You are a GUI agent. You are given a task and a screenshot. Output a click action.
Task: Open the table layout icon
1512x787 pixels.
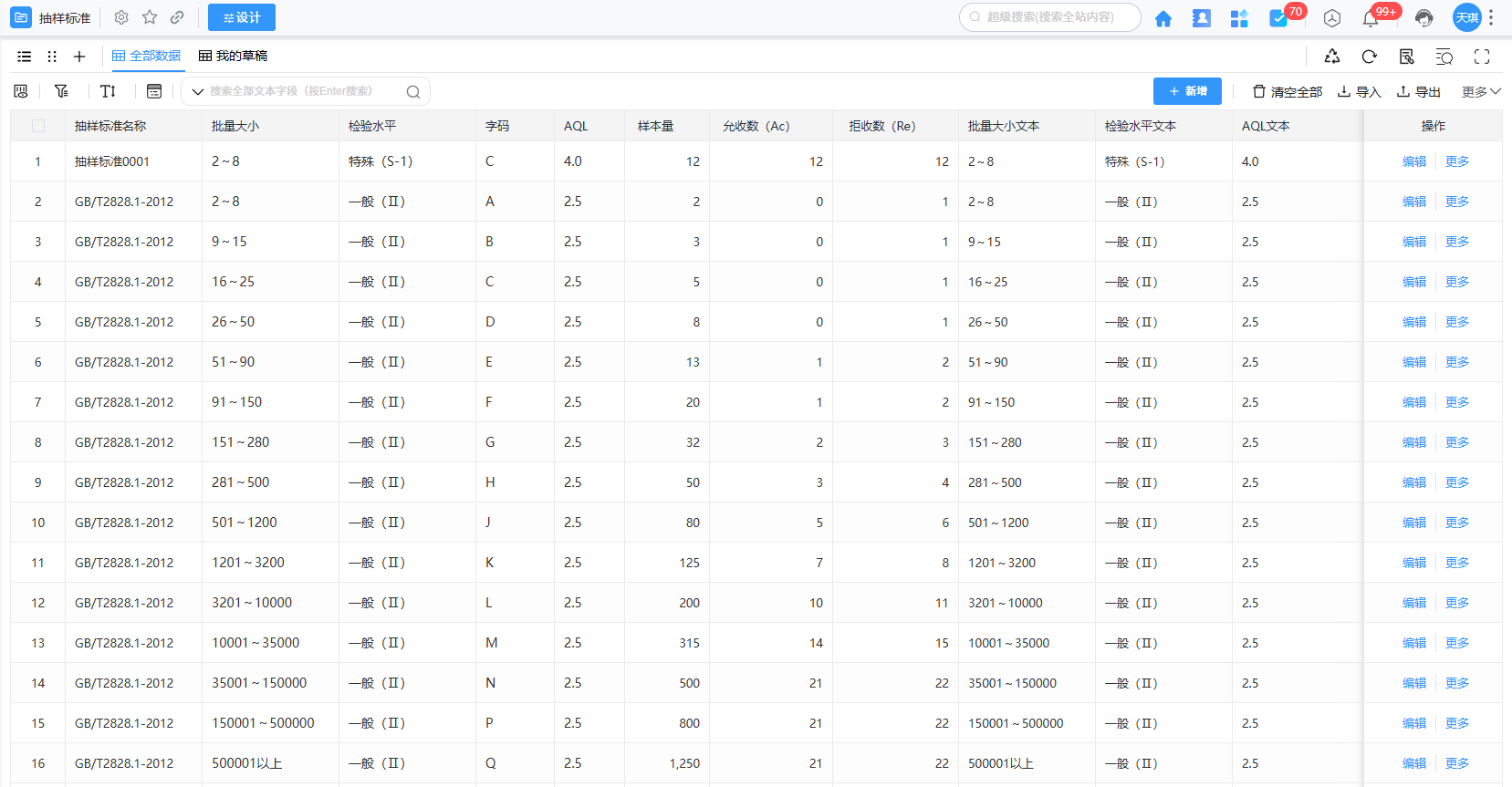click(x=154, y=91)
